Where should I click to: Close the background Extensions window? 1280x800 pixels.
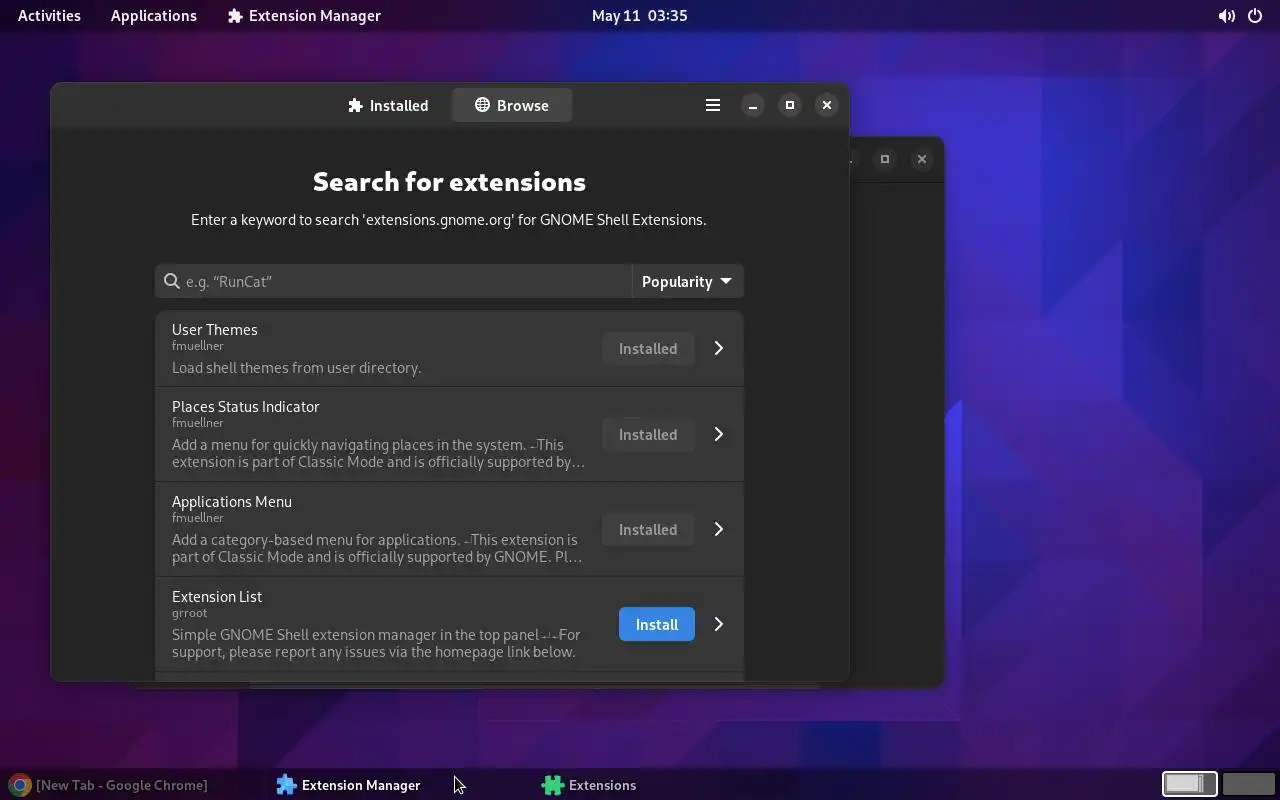coord(922,159)
